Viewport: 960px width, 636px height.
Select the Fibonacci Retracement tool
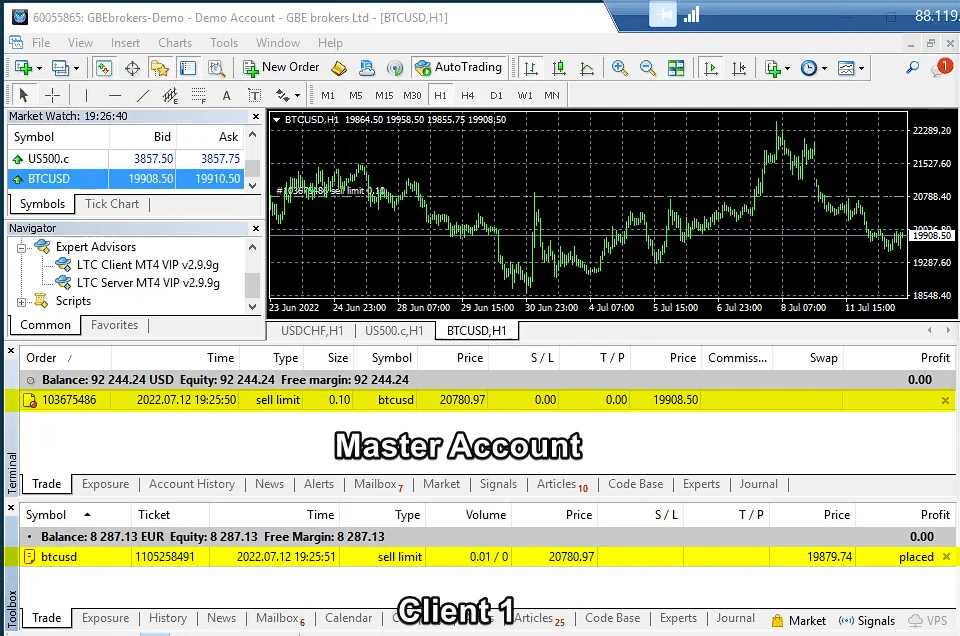pos(198,95)
